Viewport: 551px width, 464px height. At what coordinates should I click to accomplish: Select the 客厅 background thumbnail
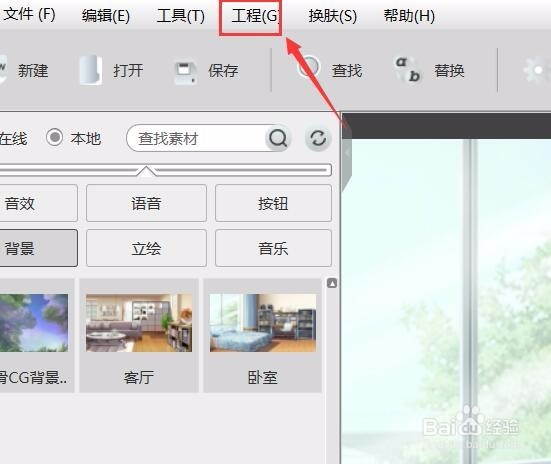(139, 323)
